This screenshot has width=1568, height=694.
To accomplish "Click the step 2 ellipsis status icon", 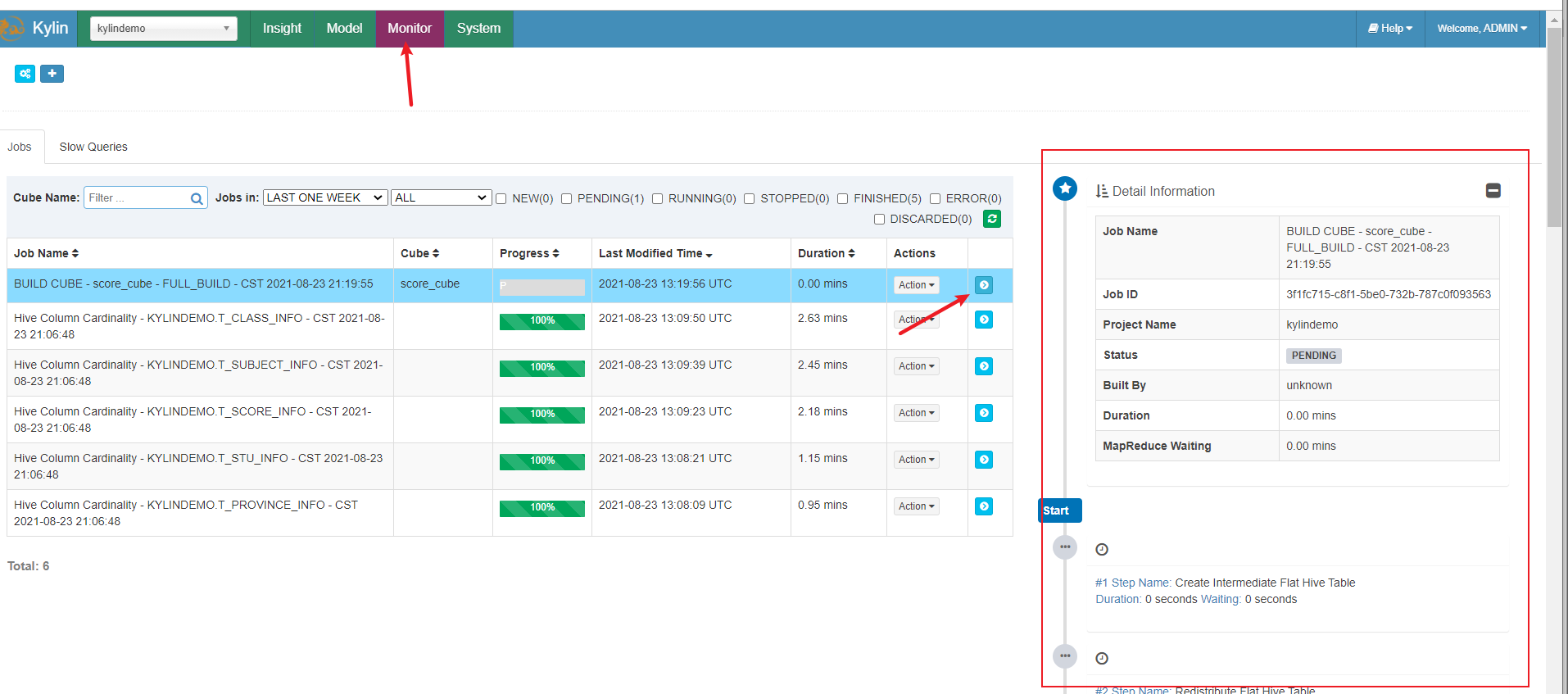I will point(1065,655).
